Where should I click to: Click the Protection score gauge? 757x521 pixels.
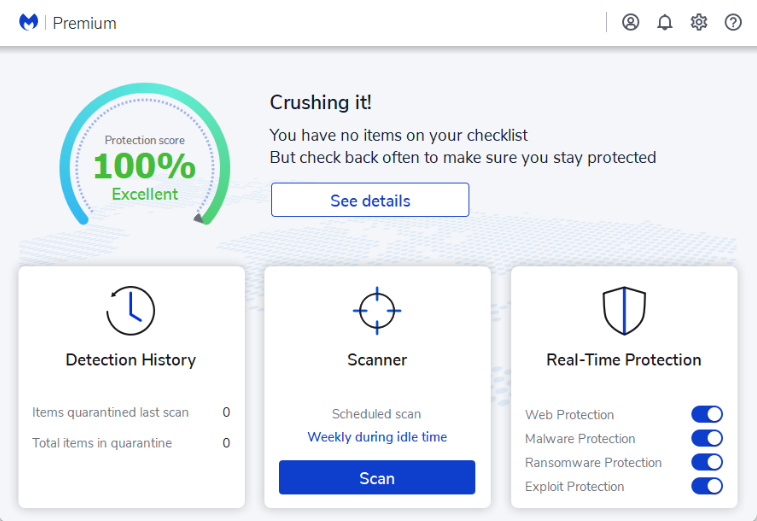(145, 155)
